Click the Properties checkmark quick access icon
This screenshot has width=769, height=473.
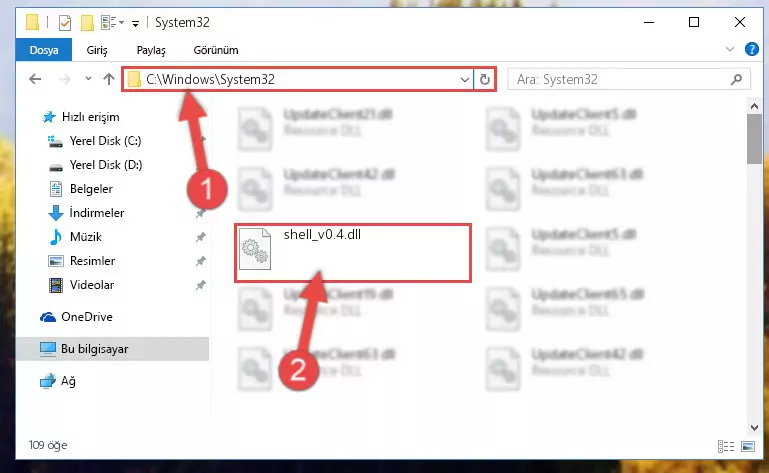[x=65, y=23]
